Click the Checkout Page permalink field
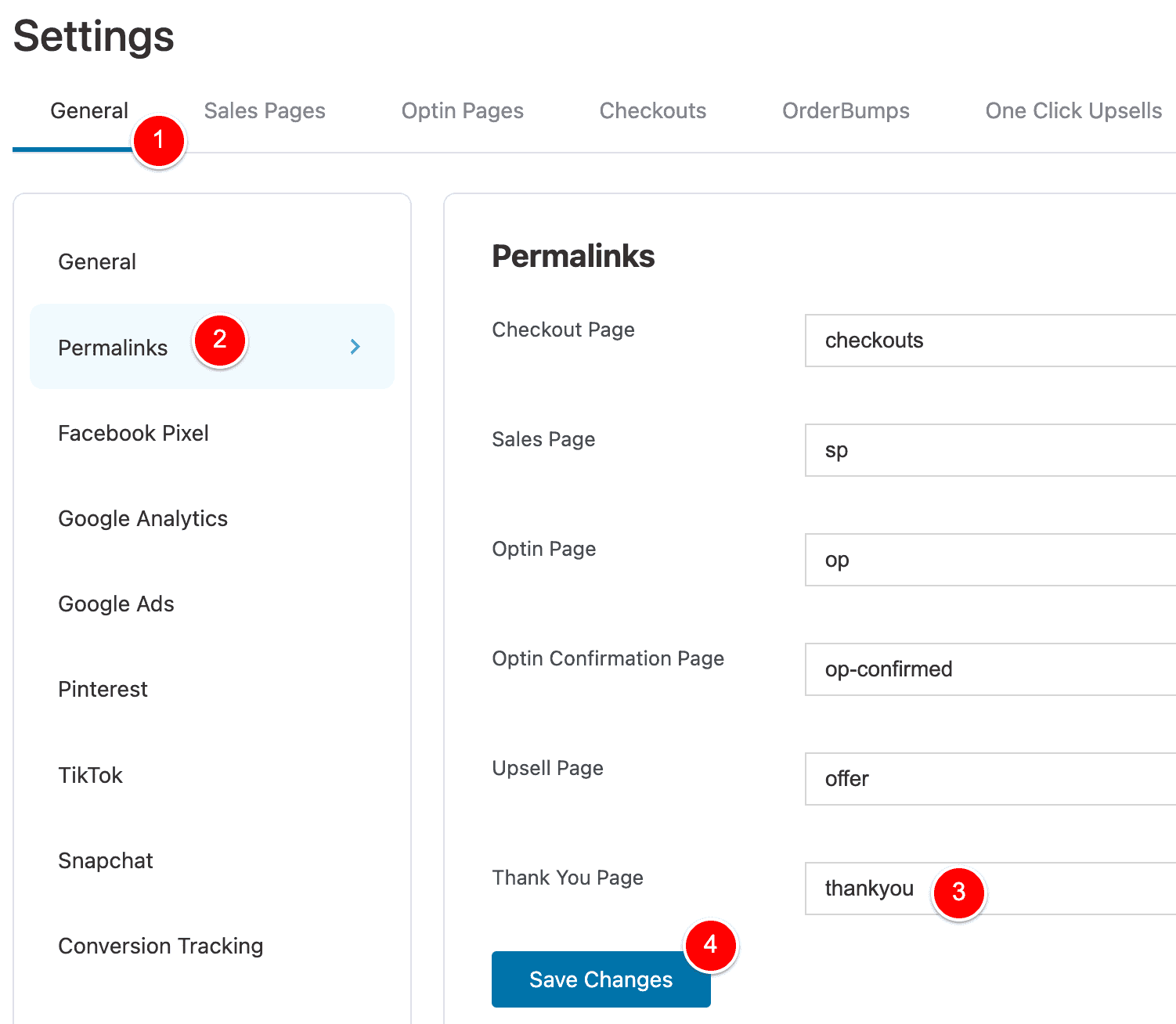1176x1024 pixels. click(x=990, y=341)
